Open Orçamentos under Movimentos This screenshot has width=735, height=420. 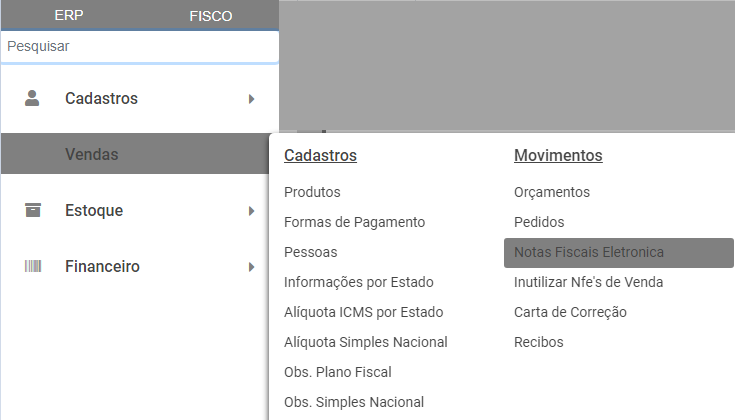551,192
